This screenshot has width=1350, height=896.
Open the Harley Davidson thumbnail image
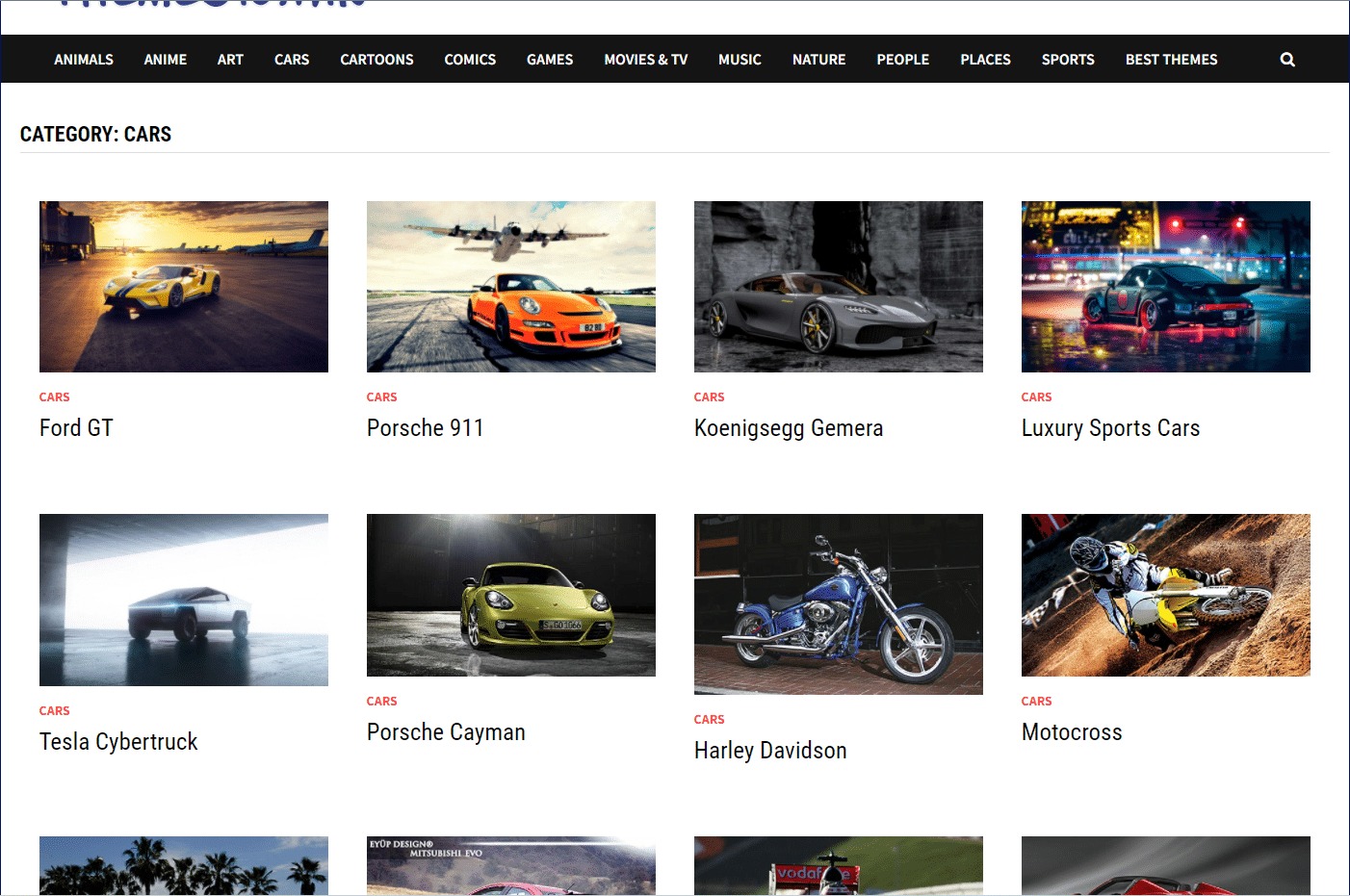pyautogui.click(x=839, y=604)
